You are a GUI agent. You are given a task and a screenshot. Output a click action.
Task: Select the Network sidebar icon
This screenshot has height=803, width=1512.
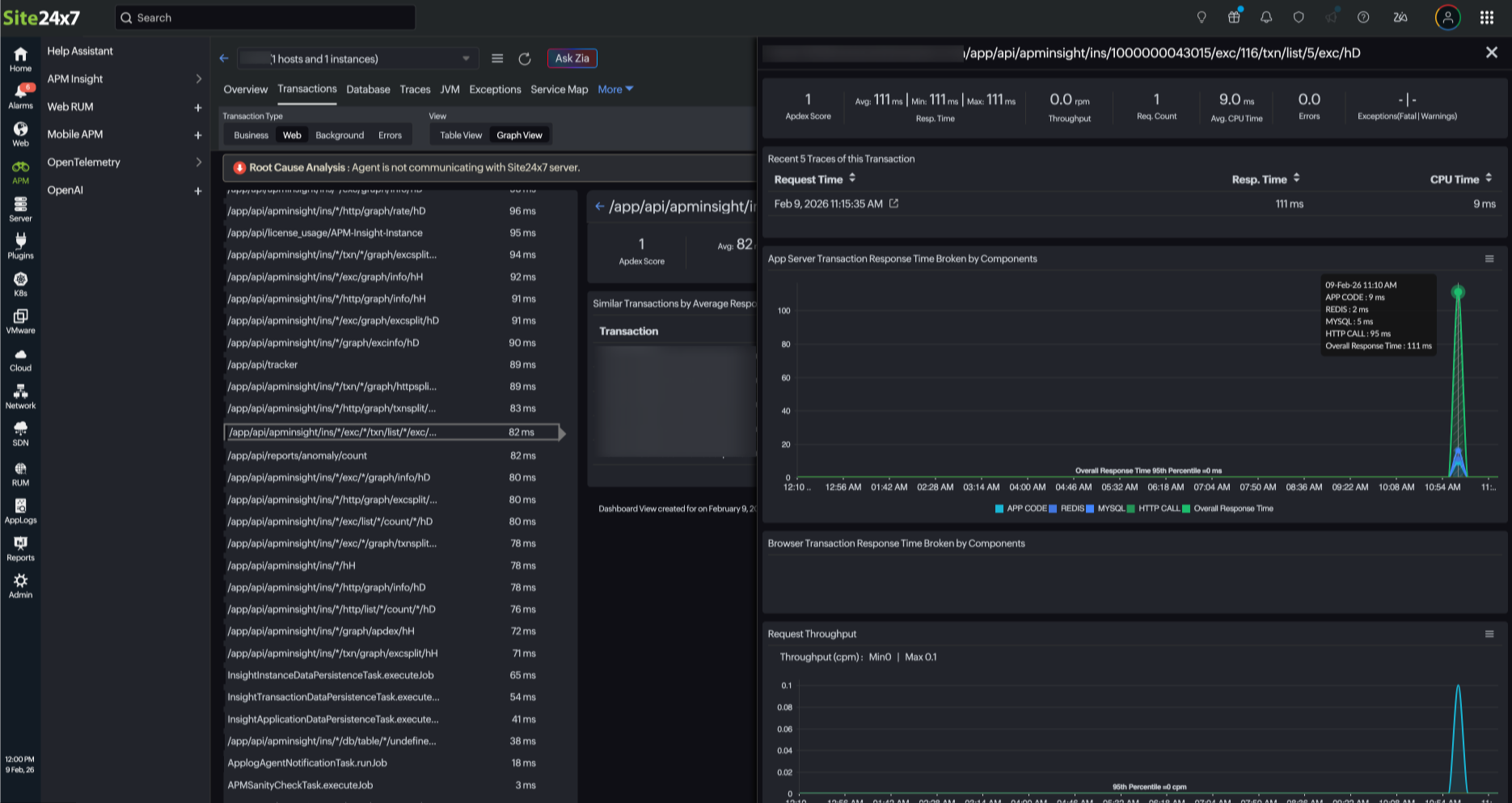pos(20,395)
